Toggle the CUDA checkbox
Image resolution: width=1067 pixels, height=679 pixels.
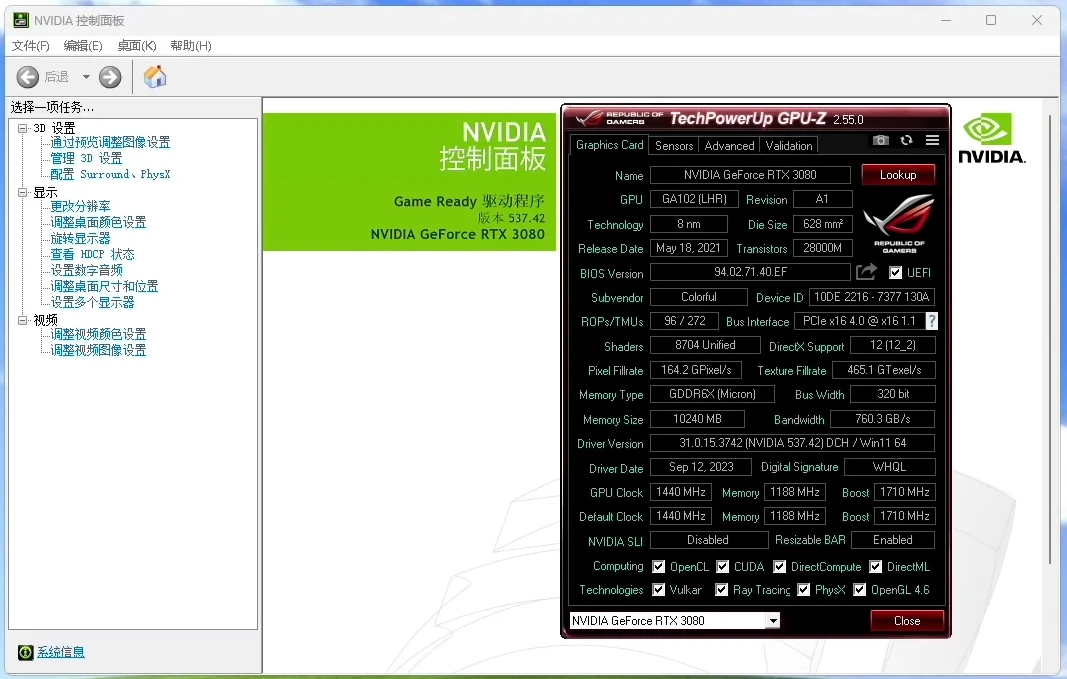pyautogui.click(x=723, y=567)
